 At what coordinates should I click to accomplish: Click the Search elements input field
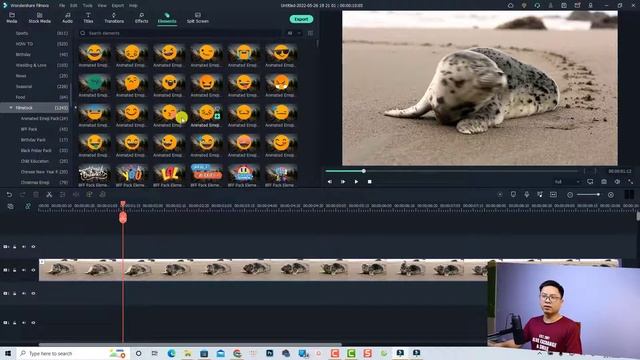pos(180,33)
